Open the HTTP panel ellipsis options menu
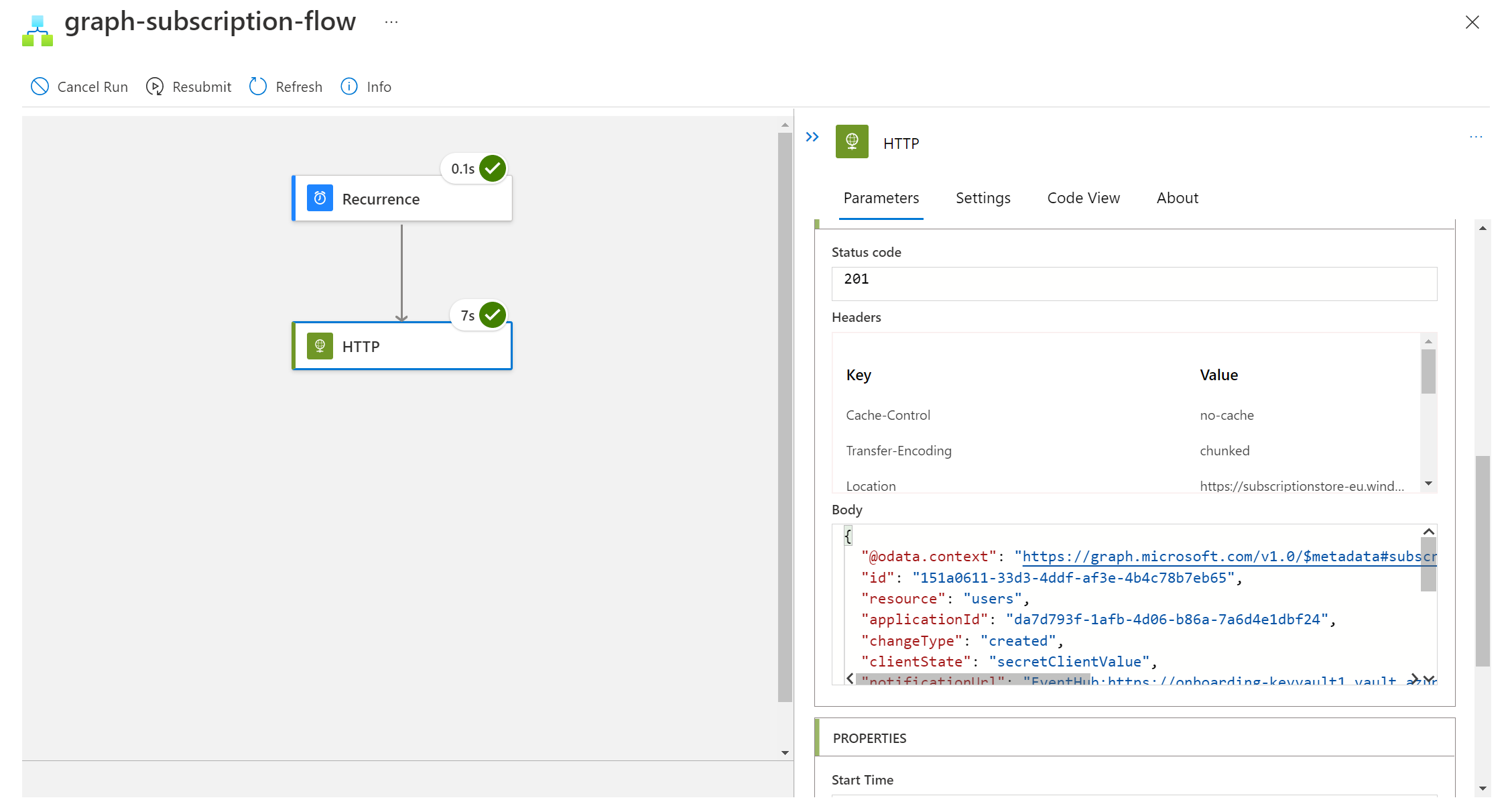Viewport: 1512px width, 806px height. (1476, 137)
